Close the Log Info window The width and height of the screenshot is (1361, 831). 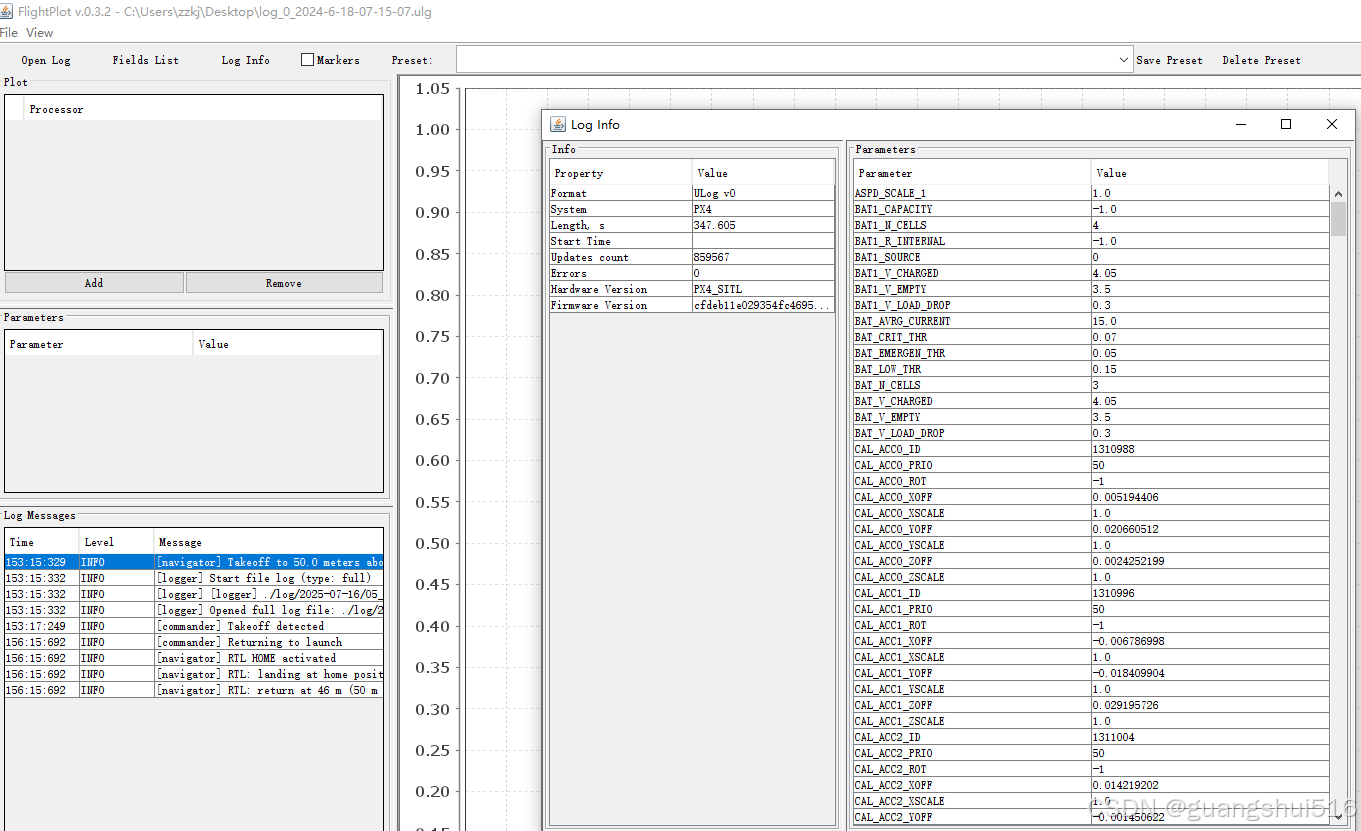1332,124
